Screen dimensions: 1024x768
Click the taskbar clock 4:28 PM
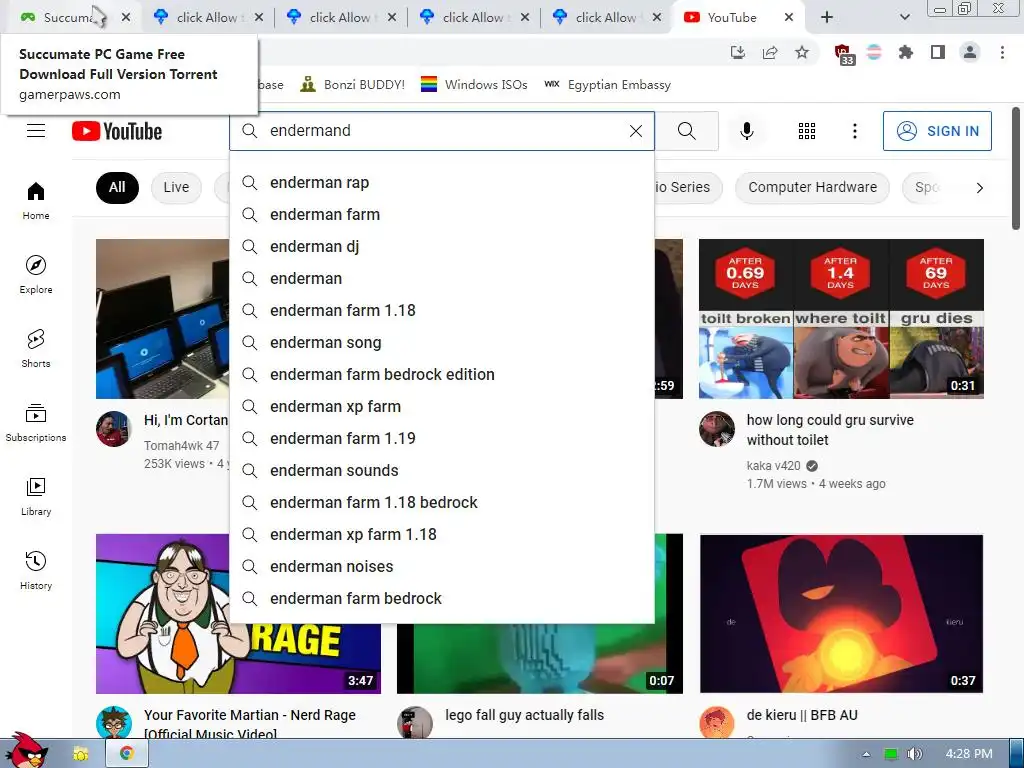coord(968,754)
